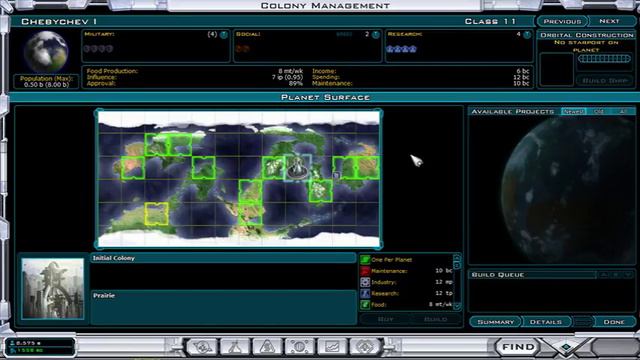
Task: Select the Initial Colony building on the map
Action: [298, 168]
